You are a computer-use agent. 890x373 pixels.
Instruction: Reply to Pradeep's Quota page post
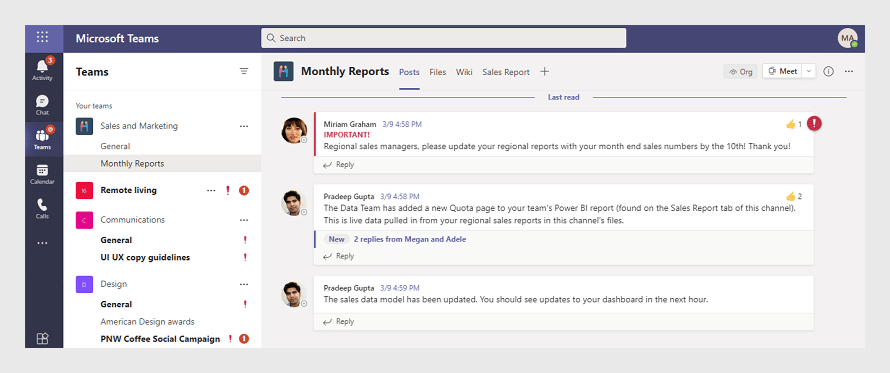pyautogui.click(x=338, y=256)
